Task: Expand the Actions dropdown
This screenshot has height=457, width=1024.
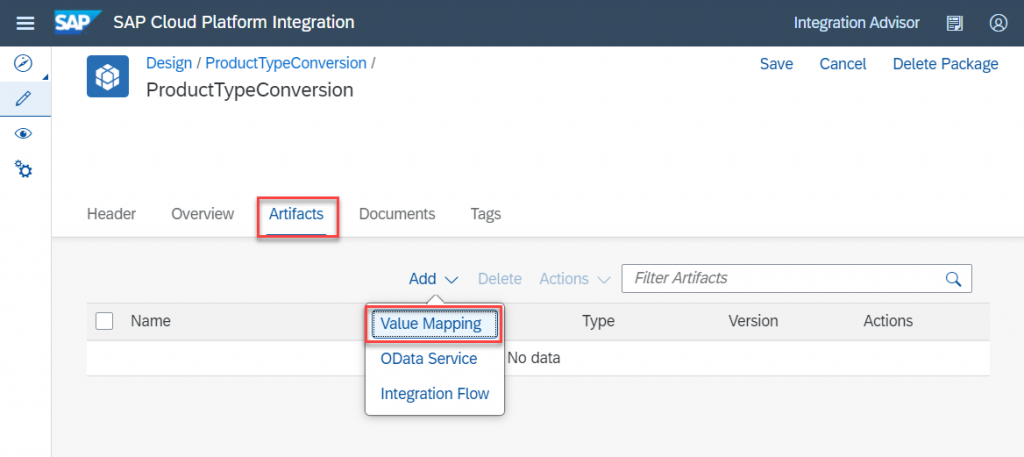Action: (x=575, y=279)
